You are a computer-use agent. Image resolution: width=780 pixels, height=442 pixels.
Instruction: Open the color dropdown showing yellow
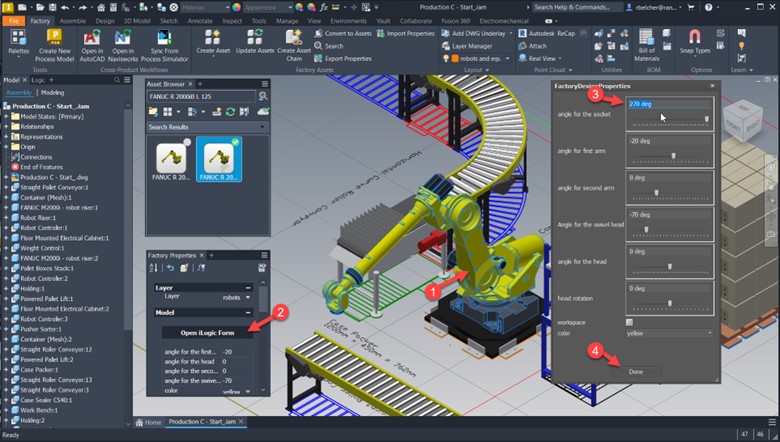coord(669,333)
